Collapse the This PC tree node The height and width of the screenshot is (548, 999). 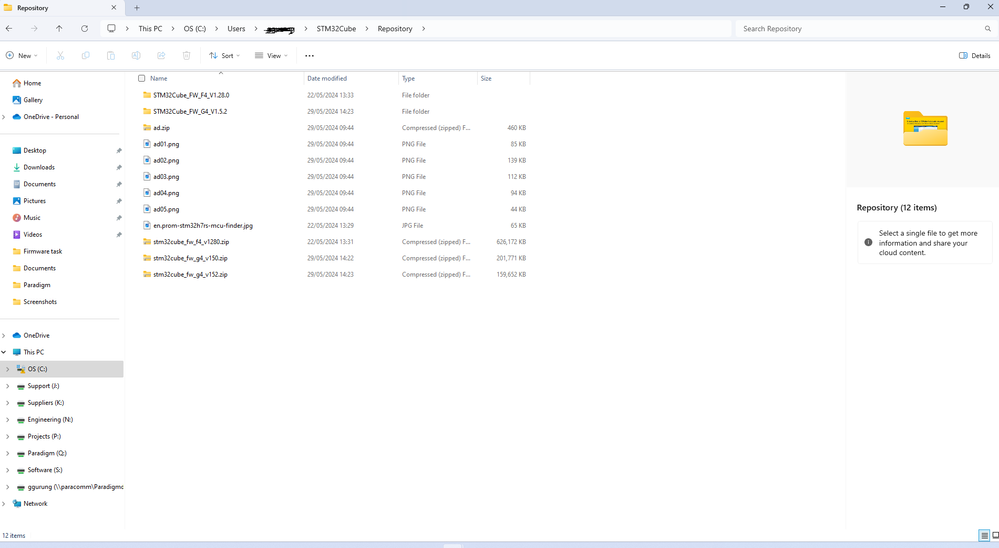click(x=4, y=352)
